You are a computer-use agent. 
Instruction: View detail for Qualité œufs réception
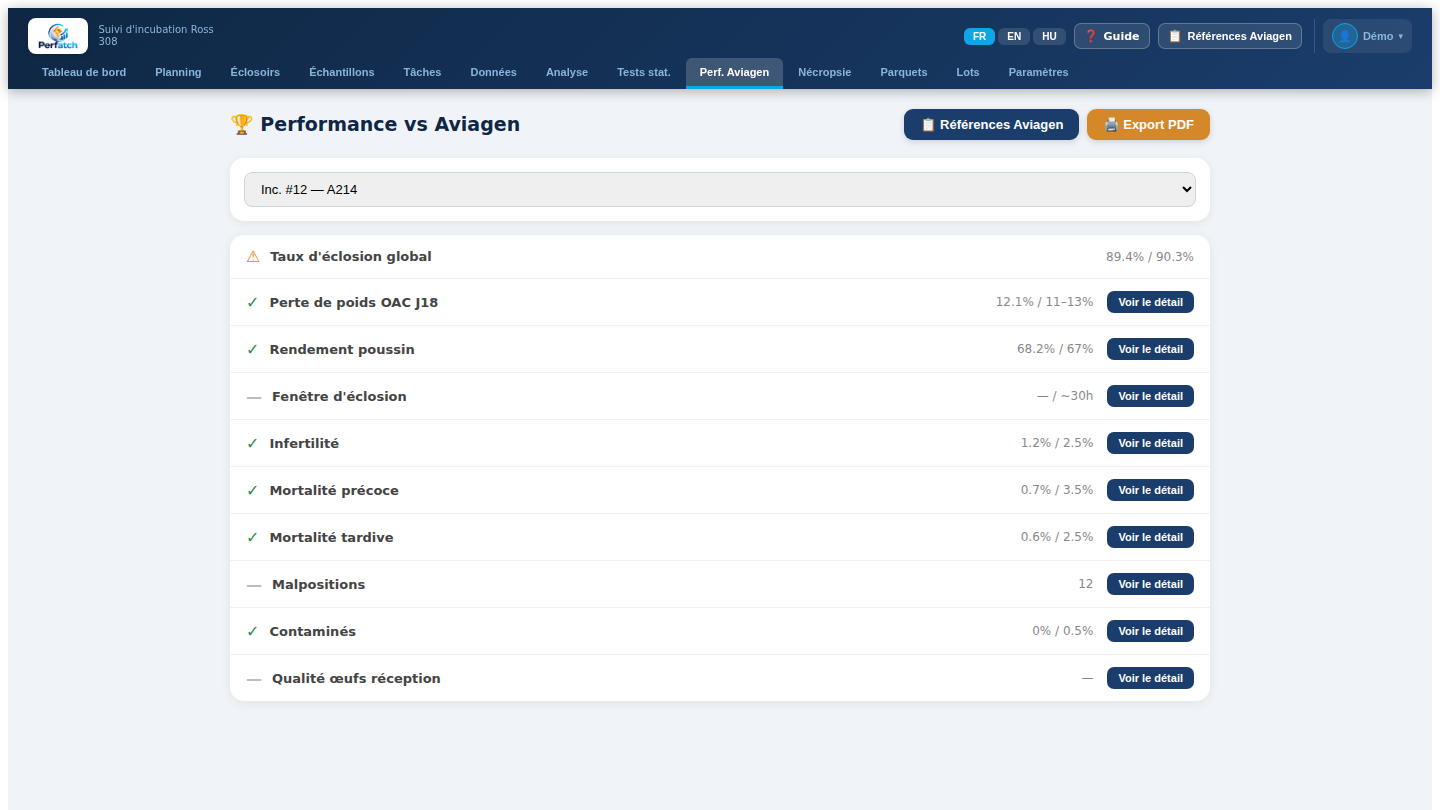pyautogui.click(x=1150, y=678)
